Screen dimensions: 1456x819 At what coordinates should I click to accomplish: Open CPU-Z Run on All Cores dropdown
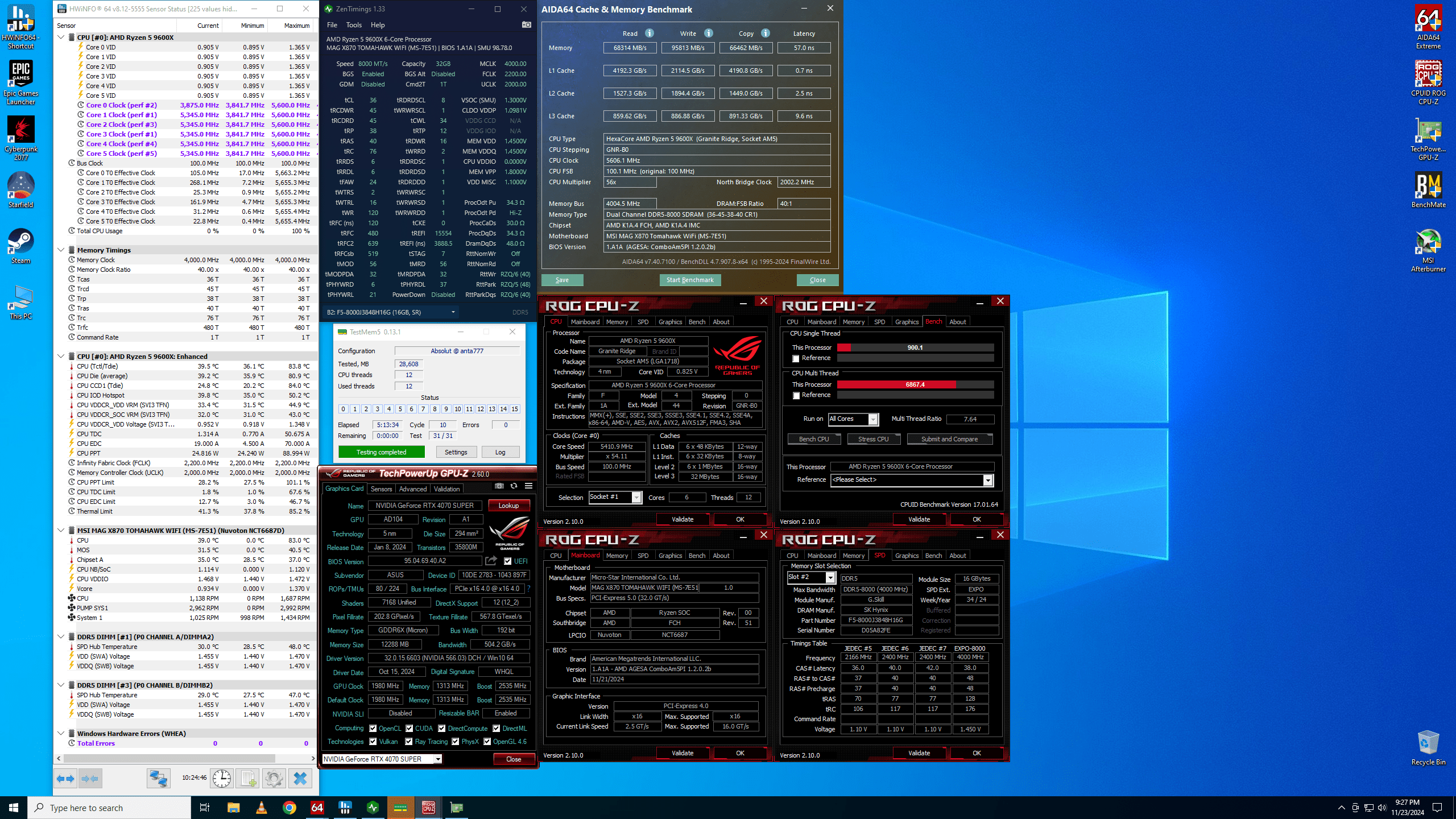coord(853,419)
